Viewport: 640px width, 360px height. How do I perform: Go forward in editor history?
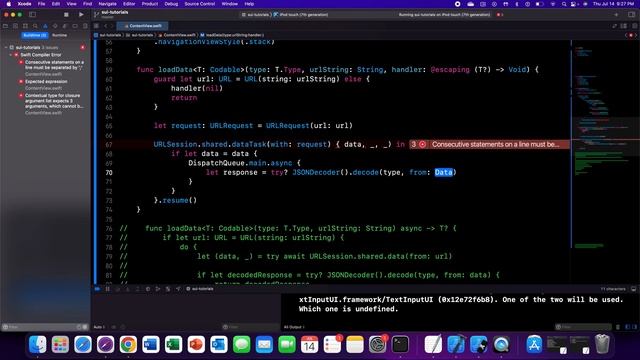pyautogui.click(x=112, y=26)
